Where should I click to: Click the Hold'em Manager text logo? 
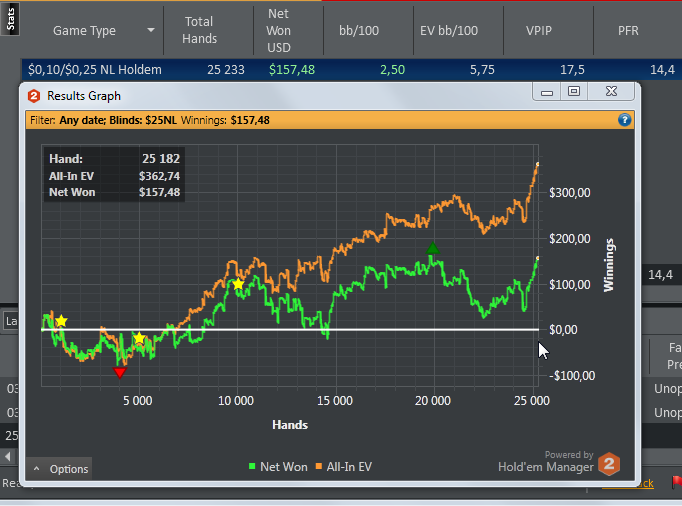(x=545, y=467)
